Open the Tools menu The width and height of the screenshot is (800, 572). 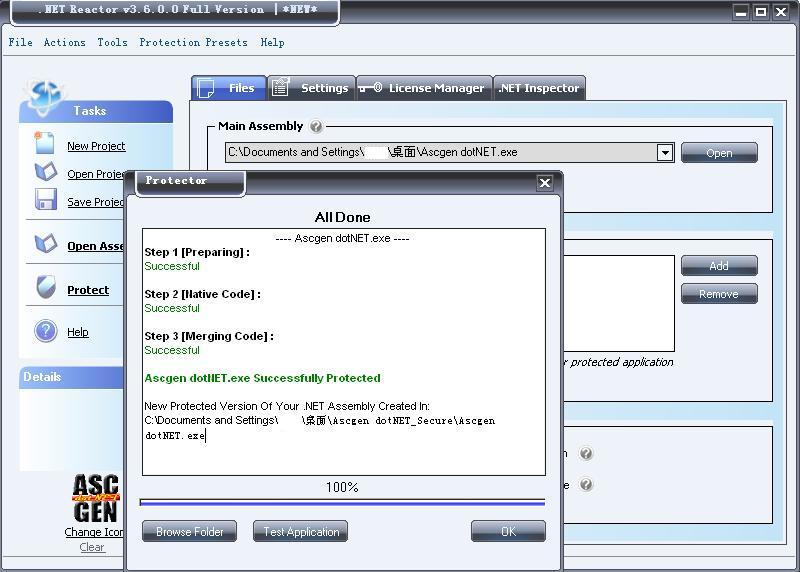112,42
